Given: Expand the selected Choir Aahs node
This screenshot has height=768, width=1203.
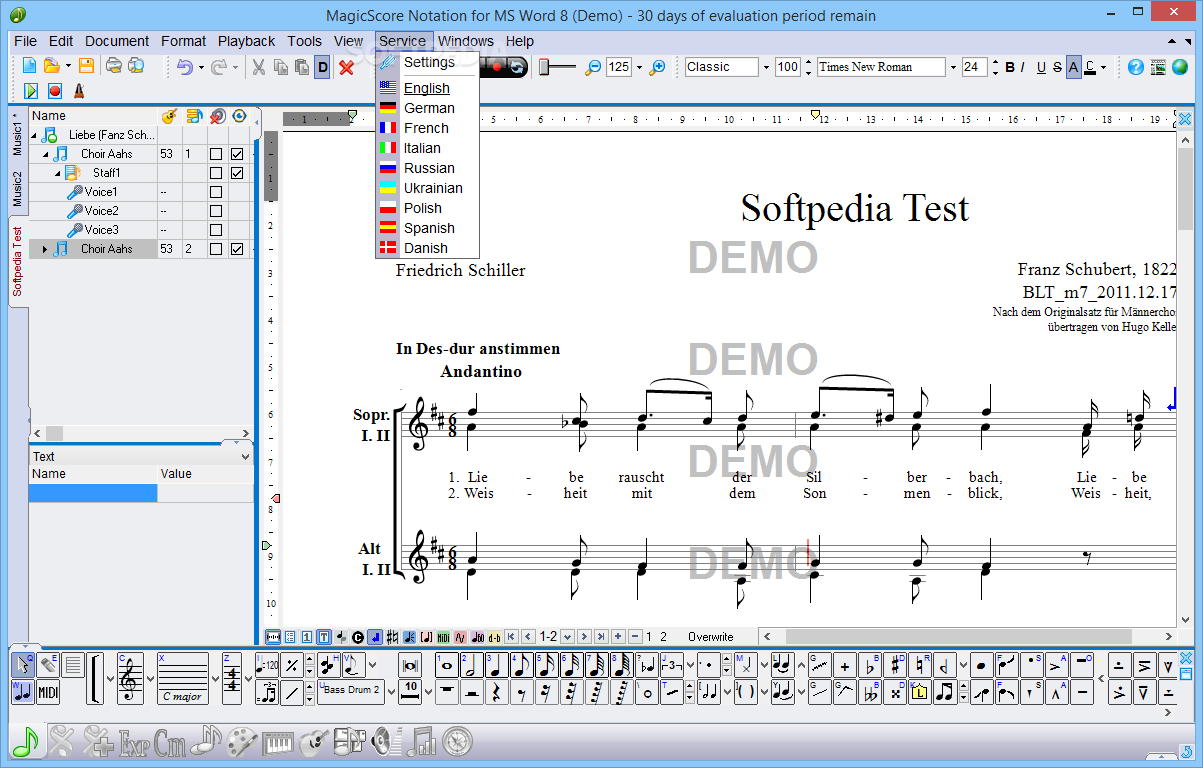Looking at the screenshot, I should 45,249.
